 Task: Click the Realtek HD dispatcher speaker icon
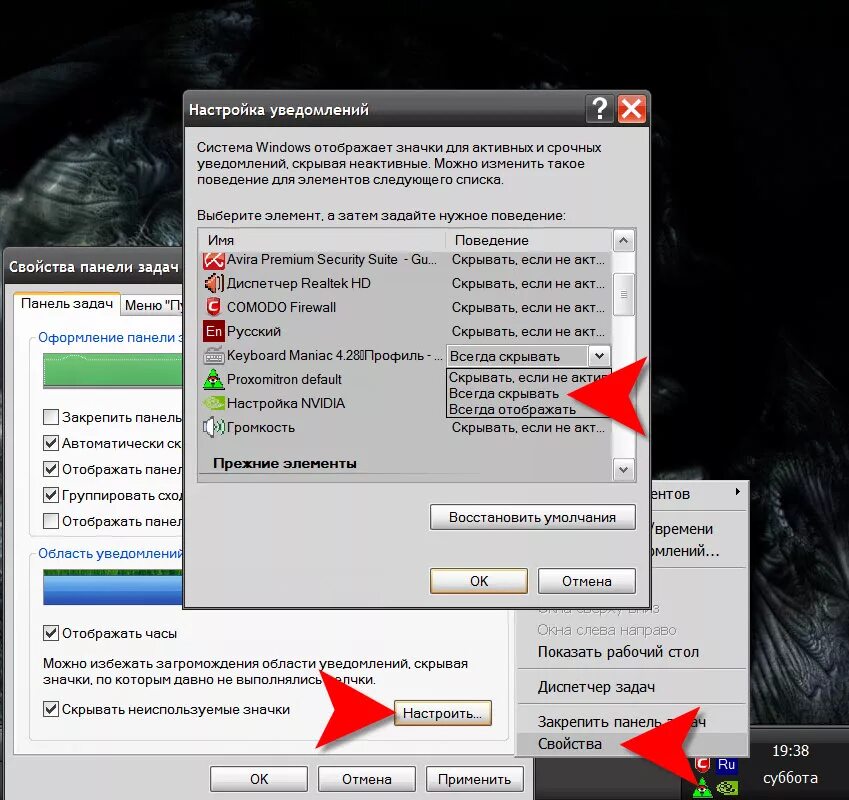(x=213, y=284)
